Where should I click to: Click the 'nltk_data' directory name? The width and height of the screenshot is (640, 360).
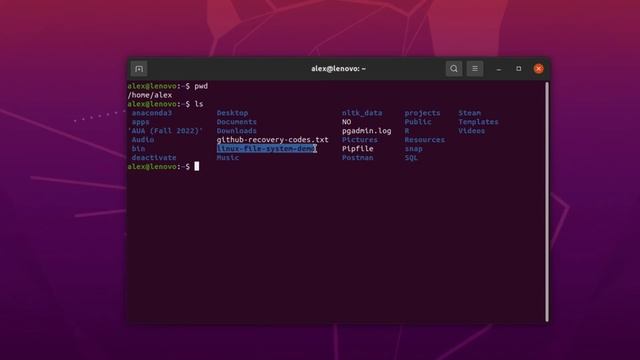(x=362, y=113)
